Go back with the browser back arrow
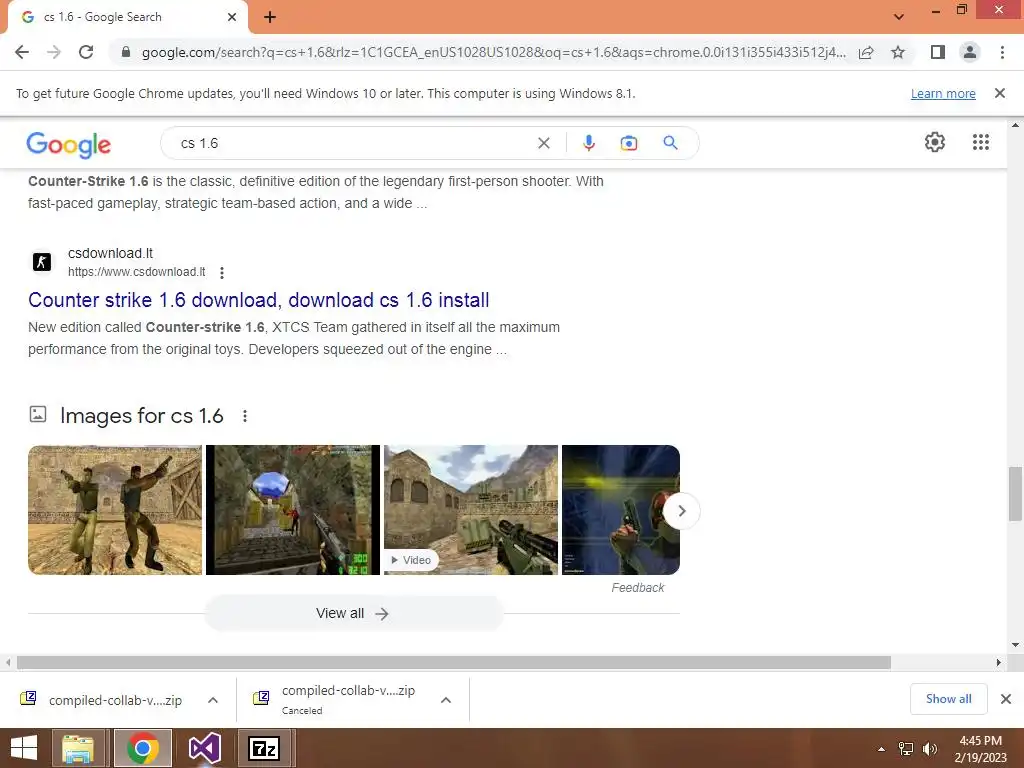The width and height of the screenshot is (1024, 768). pos(22,52)
